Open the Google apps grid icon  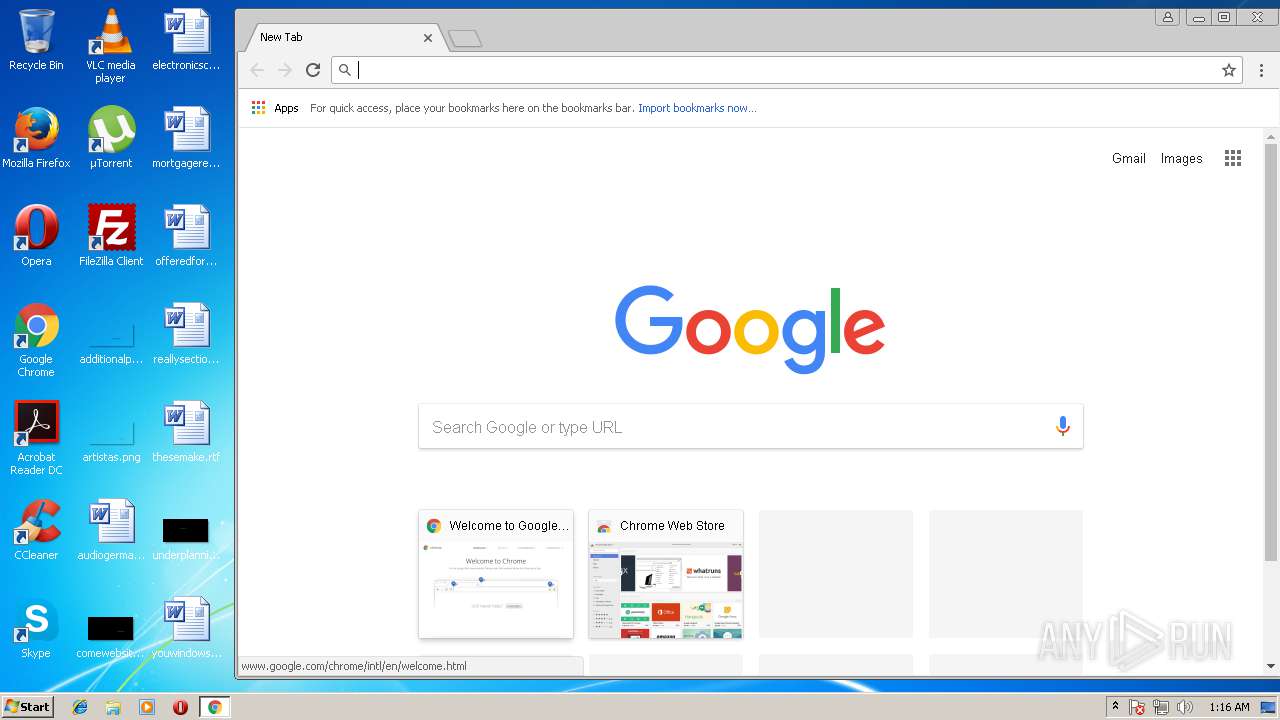coord(1233,158)
